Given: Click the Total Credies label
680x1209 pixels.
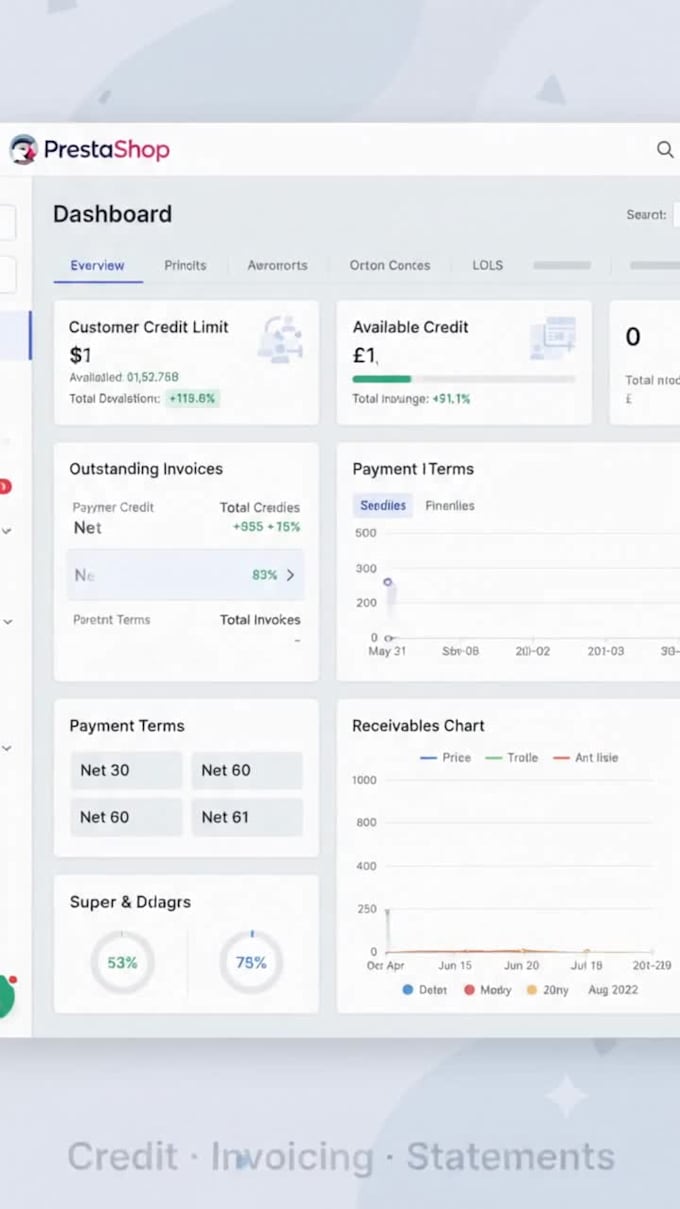Looking at the screenshot, I should click(x=260, y=508).
